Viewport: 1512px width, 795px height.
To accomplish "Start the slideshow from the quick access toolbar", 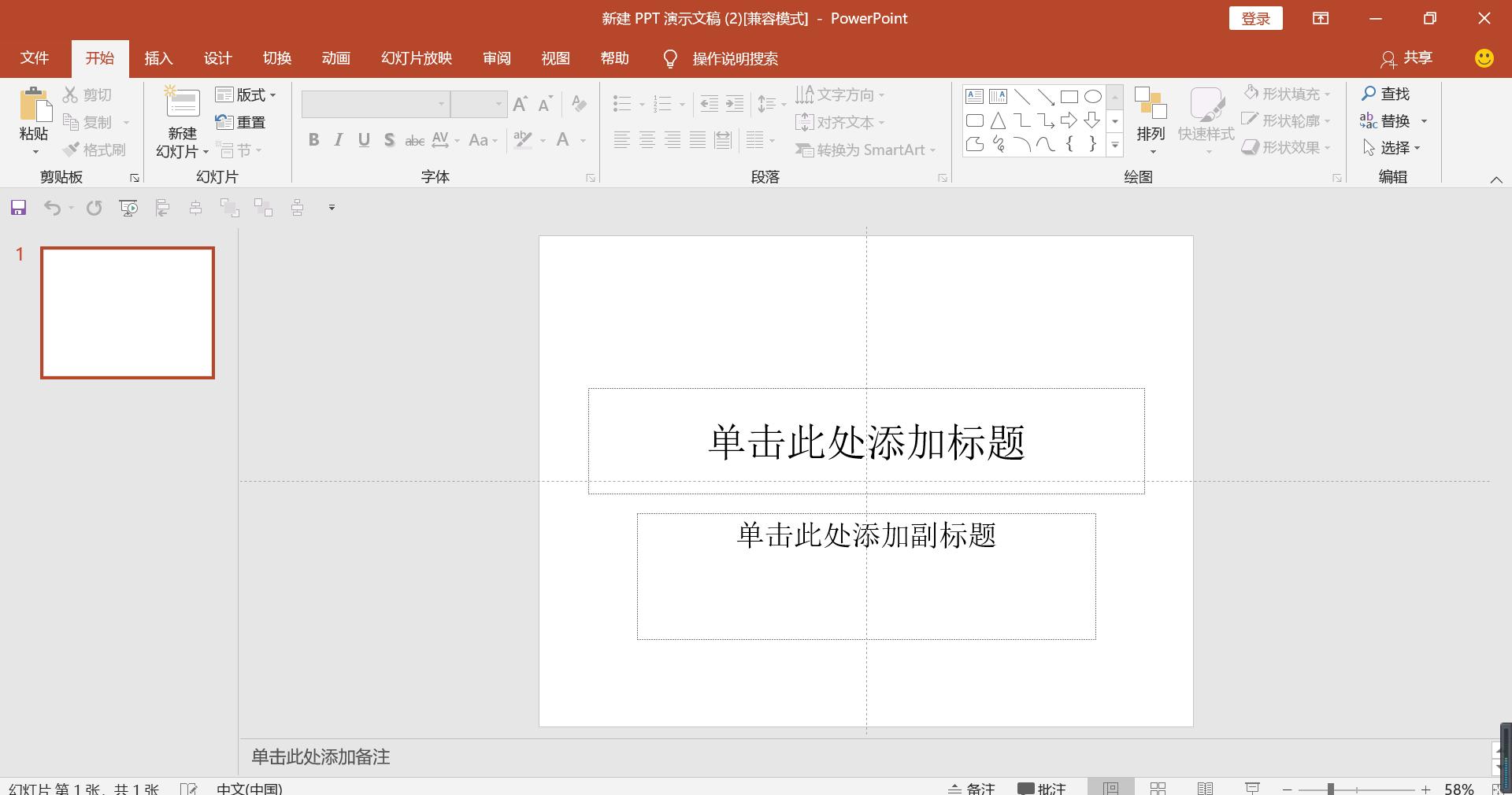I will click(x=128, y=207).
